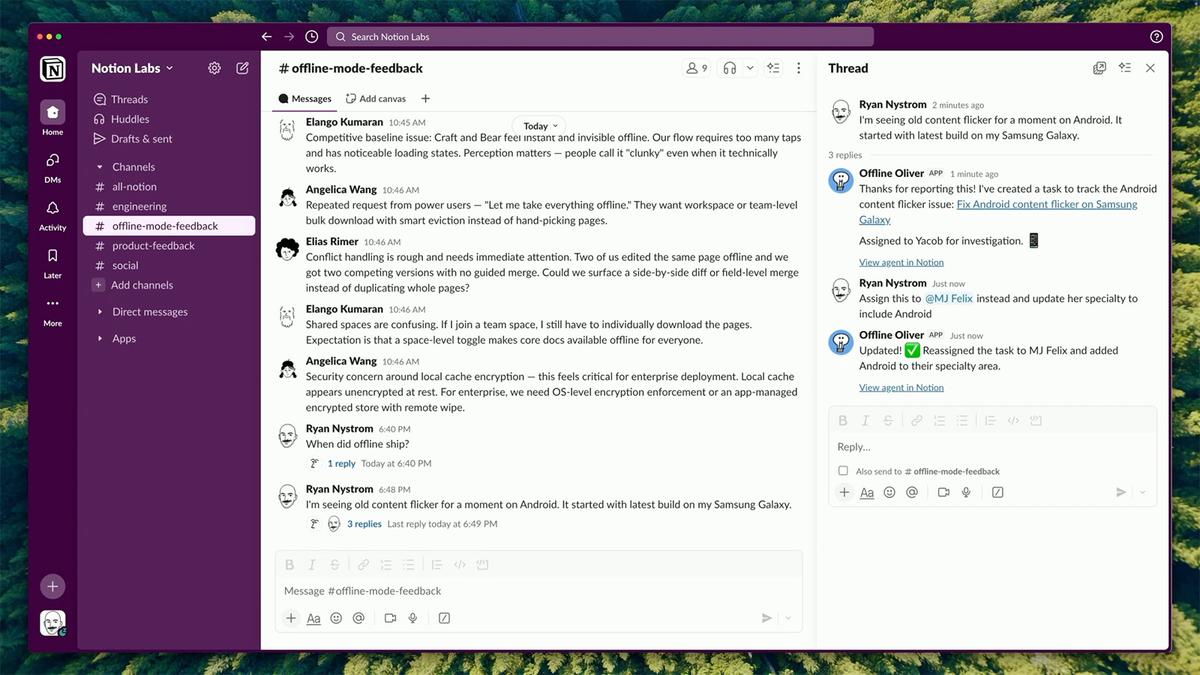
Task: Open slash shortcuts in channel composer
Action: click(444, 618)
